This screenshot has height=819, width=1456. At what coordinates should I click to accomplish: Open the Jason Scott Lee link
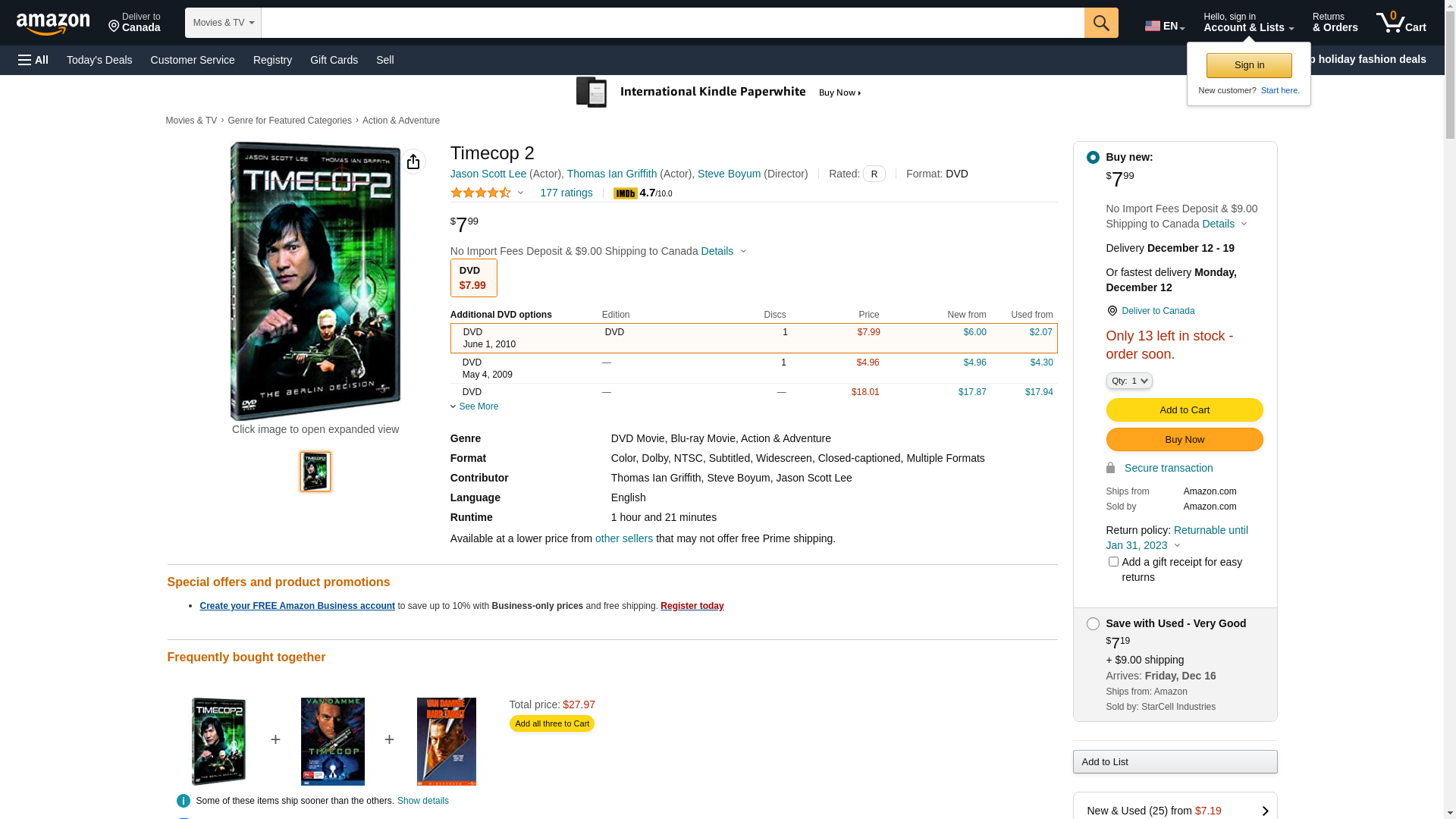(x=488, y=174)
